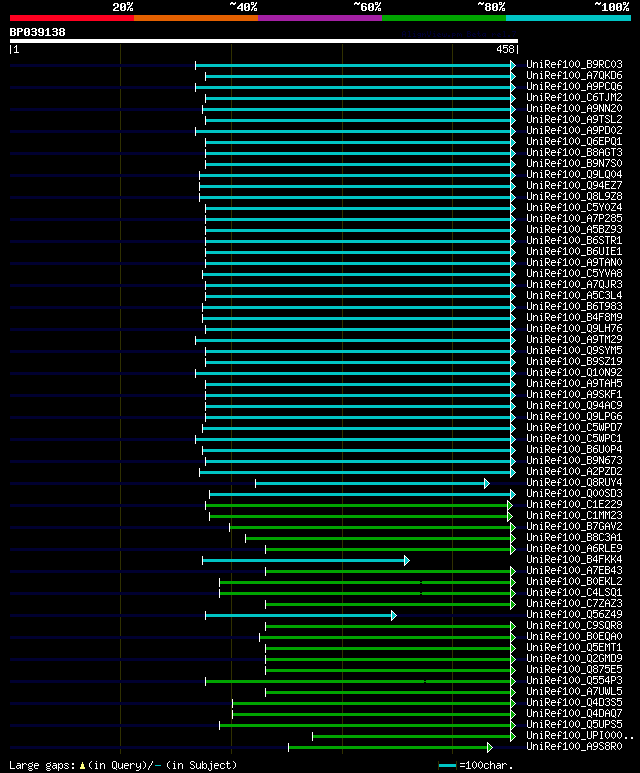Select the UniRef100_A7P285 label
This screenshot has height=773, width=640.
point(574,218)
